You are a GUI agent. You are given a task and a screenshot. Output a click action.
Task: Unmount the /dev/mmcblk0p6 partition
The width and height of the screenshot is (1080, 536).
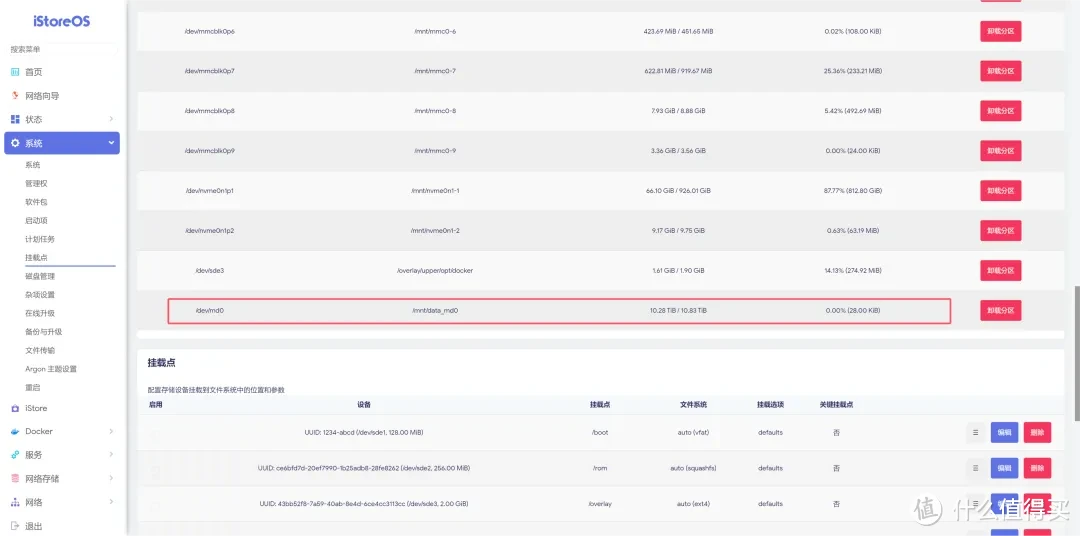click(1000, 32)
